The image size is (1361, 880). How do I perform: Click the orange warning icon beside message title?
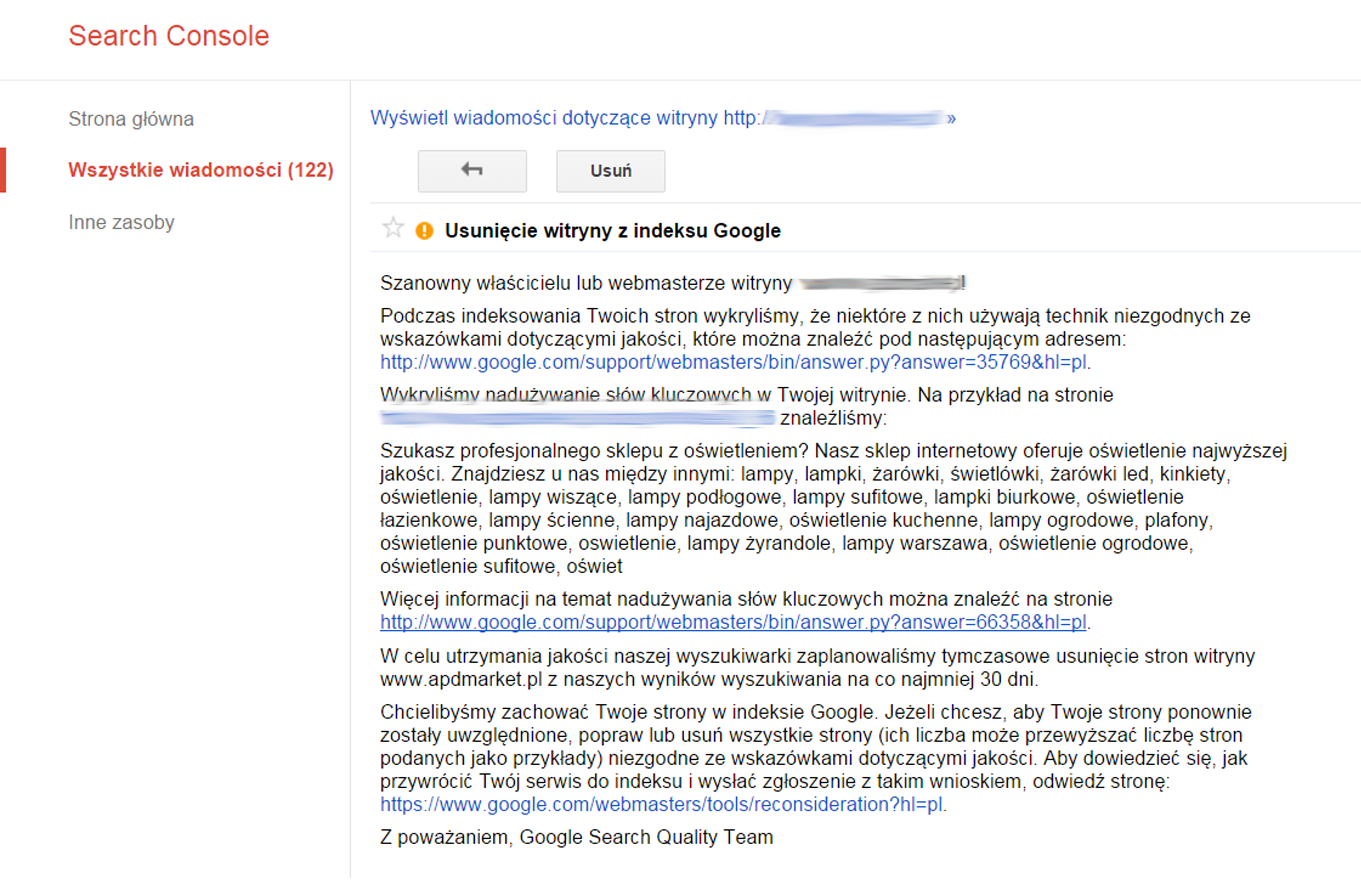tap(424, 231)
